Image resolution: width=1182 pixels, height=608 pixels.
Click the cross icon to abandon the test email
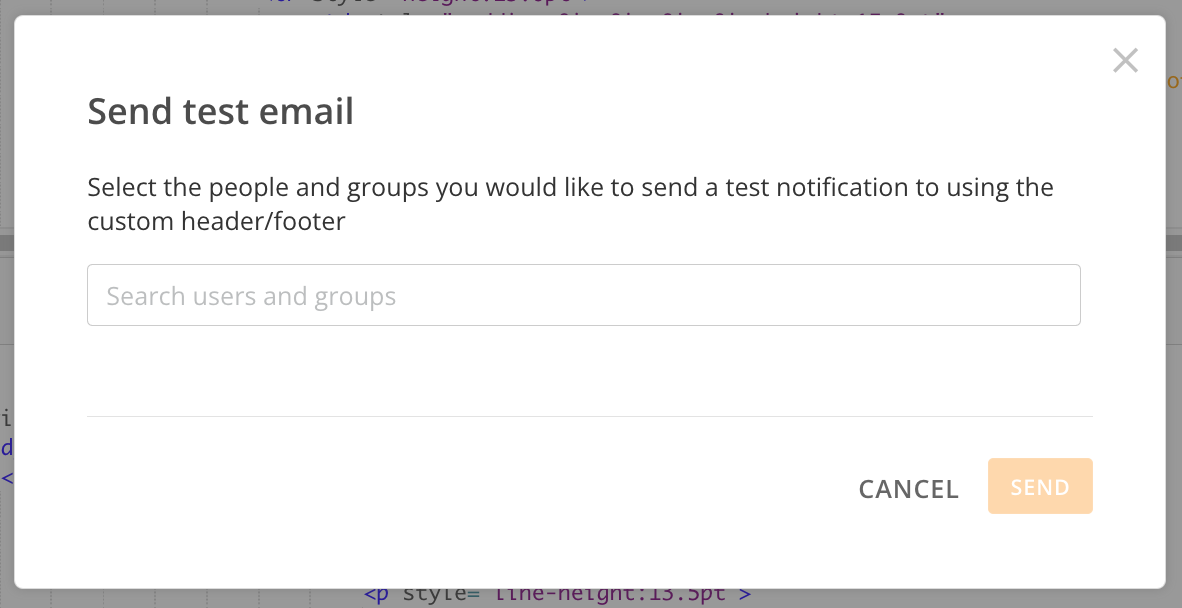click(x=1125, y=60)
